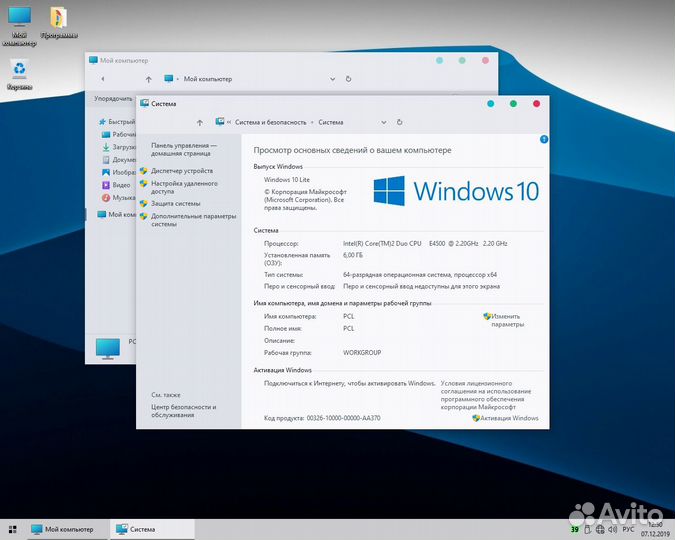Open Центр безопасности и обслуживания
675x540 pixels.
183,411
